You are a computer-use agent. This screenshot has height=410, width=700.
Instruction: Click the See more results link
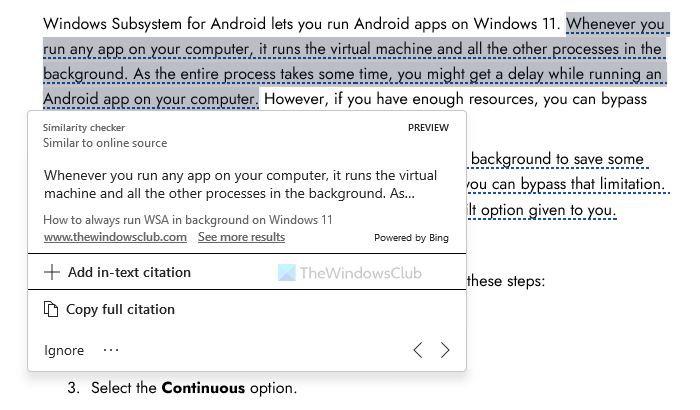point(241,237)
